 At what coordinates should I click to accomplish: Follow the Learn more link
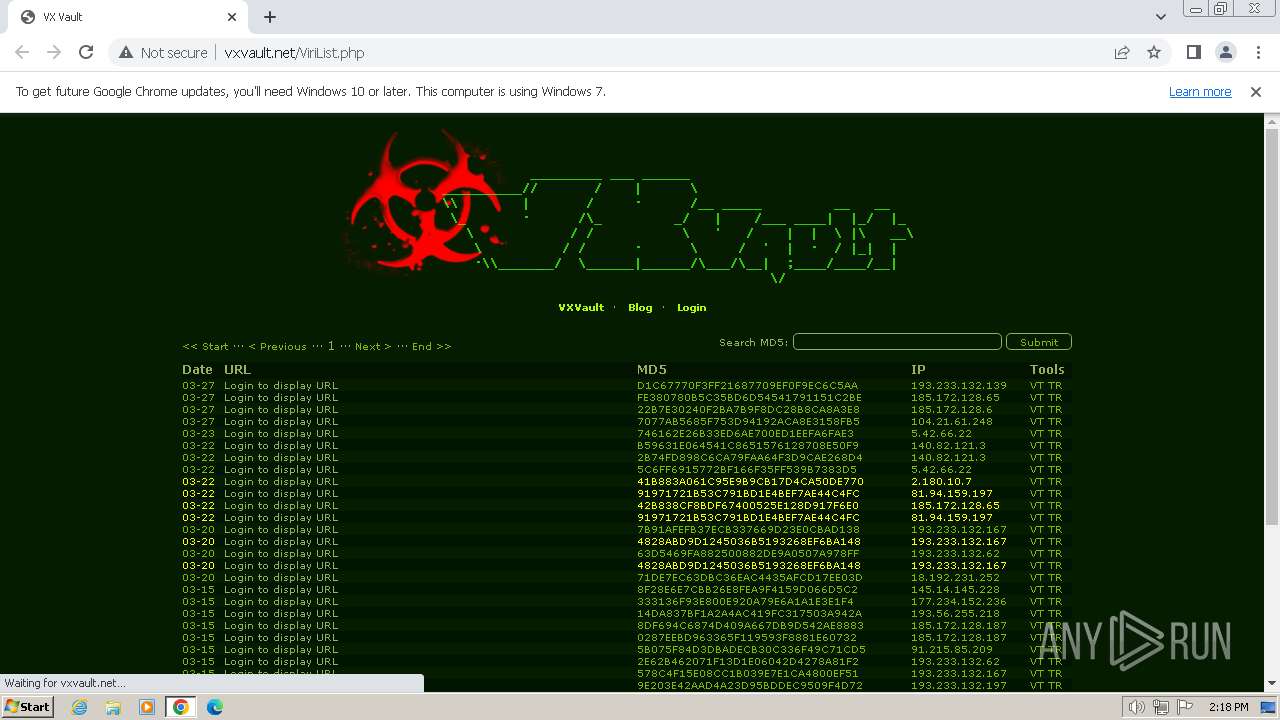tap(1200, 91)
